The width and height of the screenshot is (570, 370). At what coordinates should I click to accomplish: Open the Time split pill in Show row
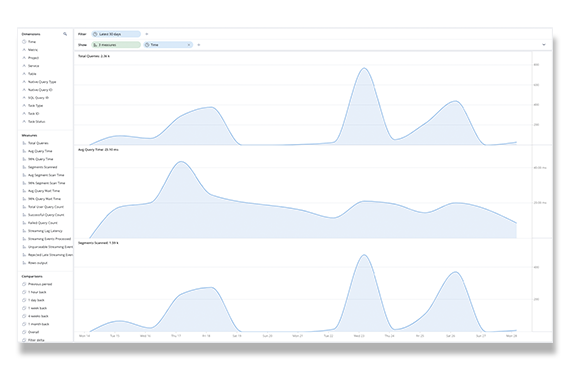168,45
